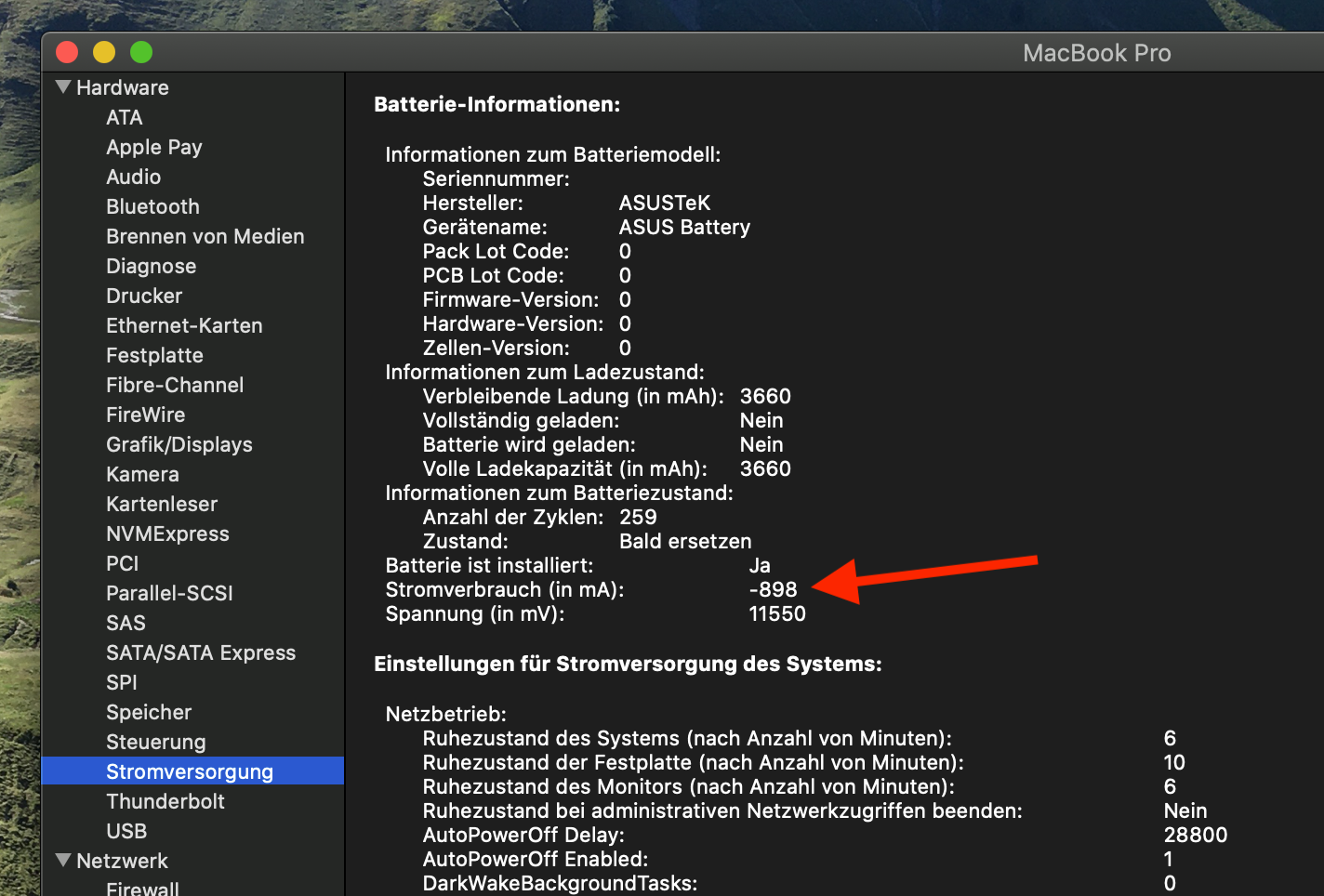
Task: Select the Stromversorgung sidebar item
Action: point(190,771)
